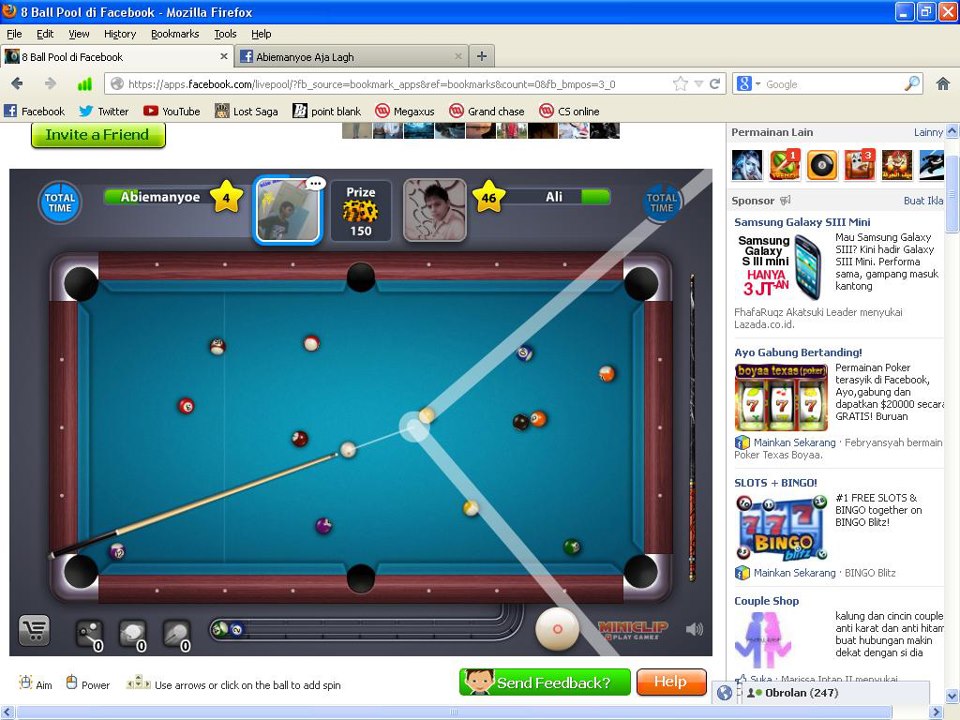Open the History menu

120,34
